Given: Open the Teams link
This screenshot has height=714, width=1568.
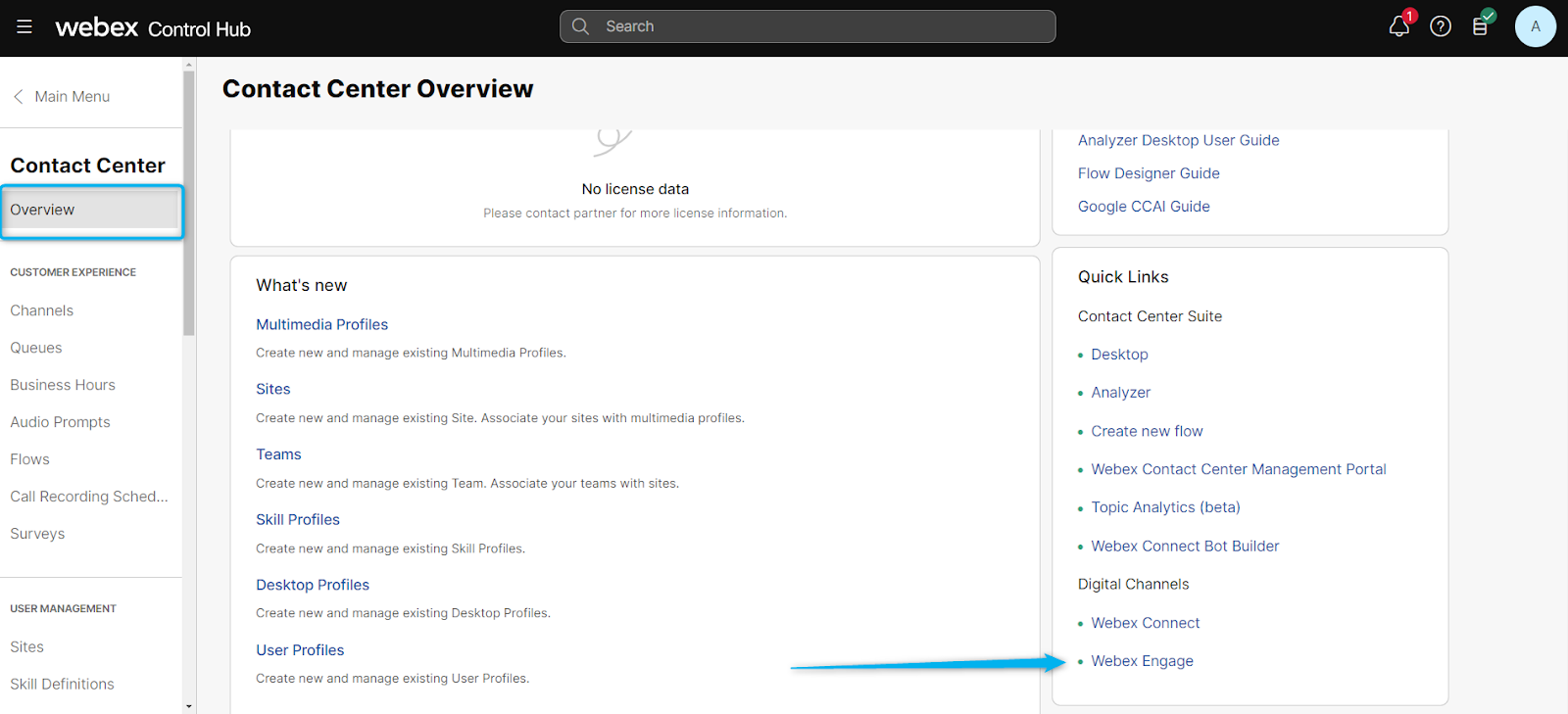Looking at the screenshot, I should 278,455.
